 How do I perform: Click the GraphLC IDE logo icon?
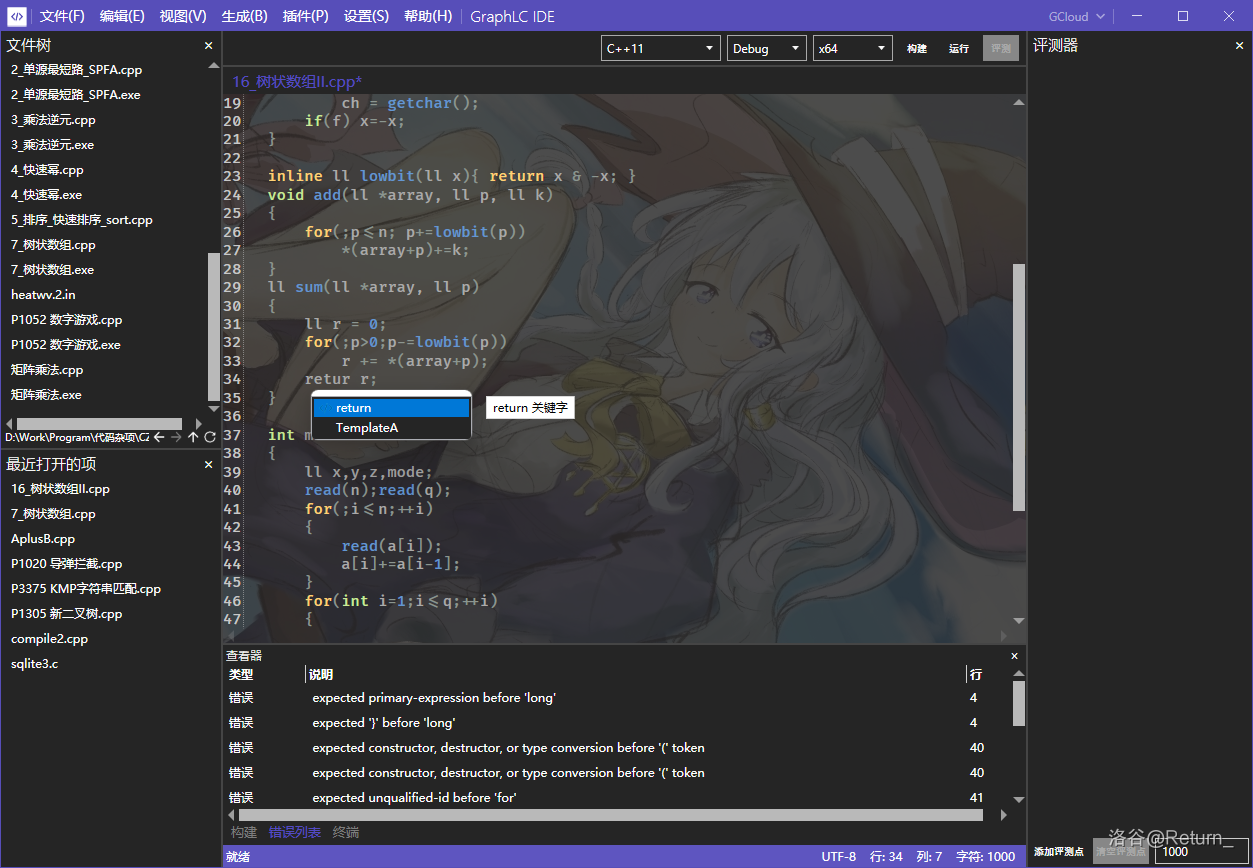point(17,16)
